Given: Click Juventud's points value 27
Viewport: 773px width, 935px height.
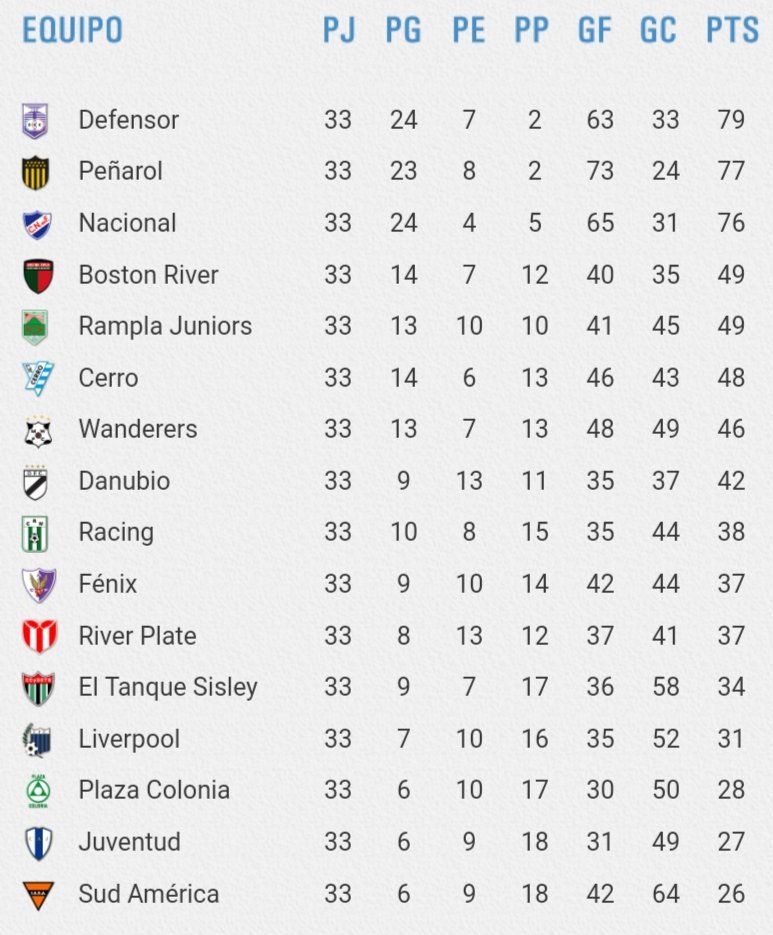Looking at the screenshot, I should click(731, 842).
